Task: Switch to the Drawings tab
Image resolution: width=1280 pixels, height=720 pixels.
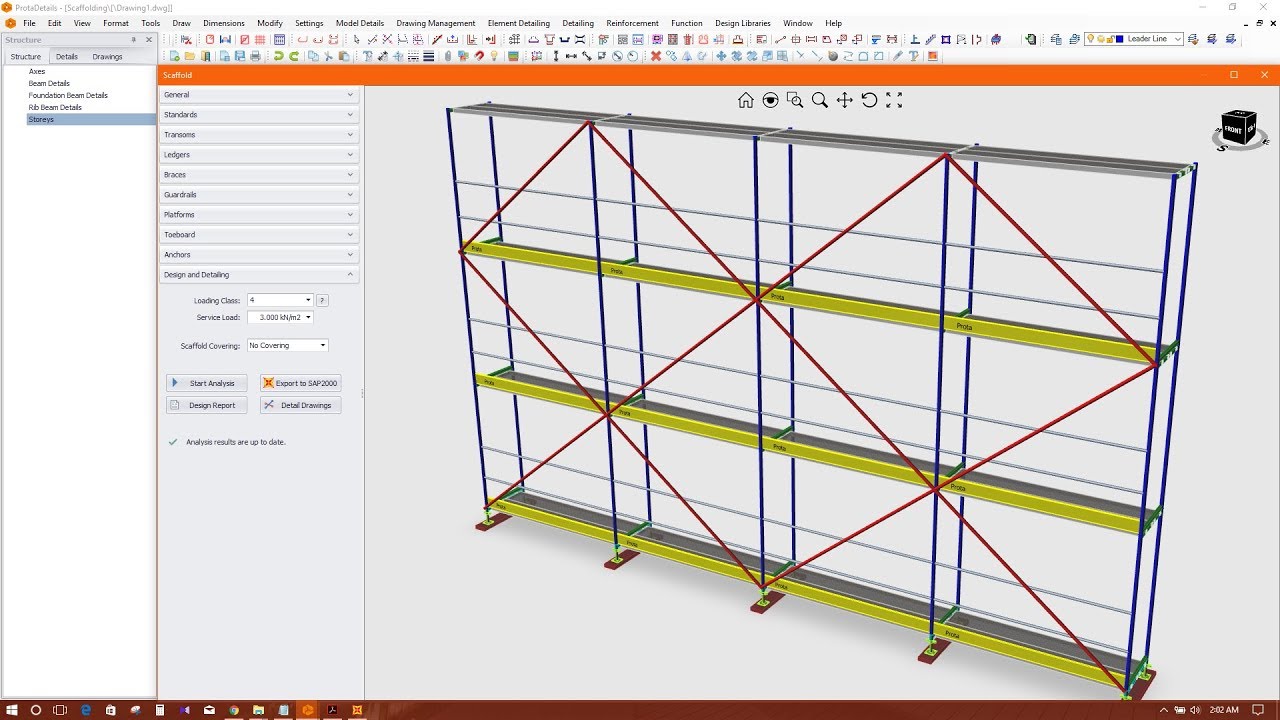Action: click(x=107, y=57)
